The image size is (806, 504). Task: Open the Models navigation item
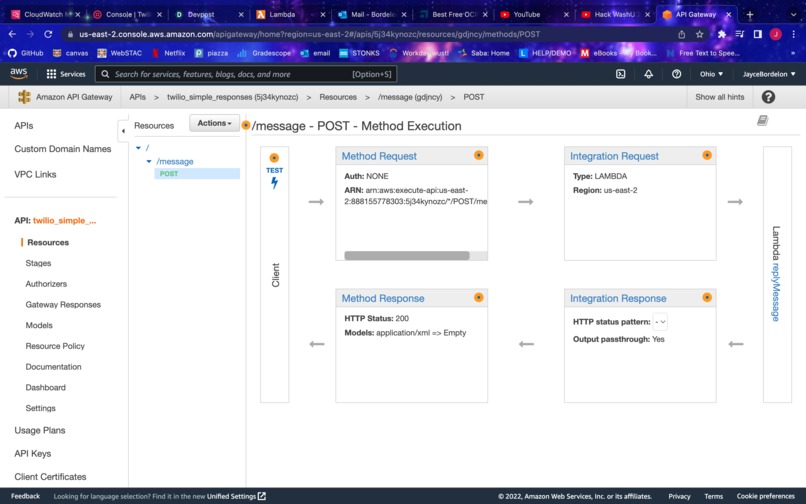pyautogui.click(x=39, y=325)
